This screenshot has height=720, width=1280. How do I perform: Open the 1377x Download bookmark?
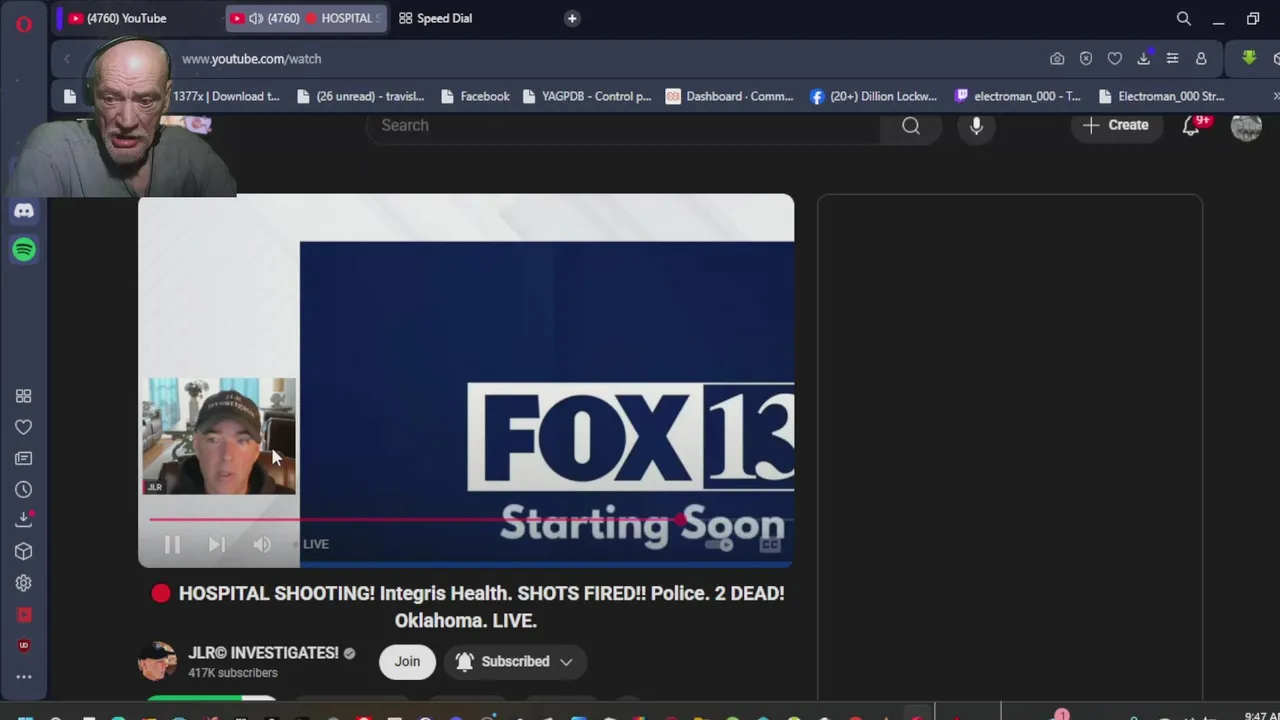tap(226, 96)
